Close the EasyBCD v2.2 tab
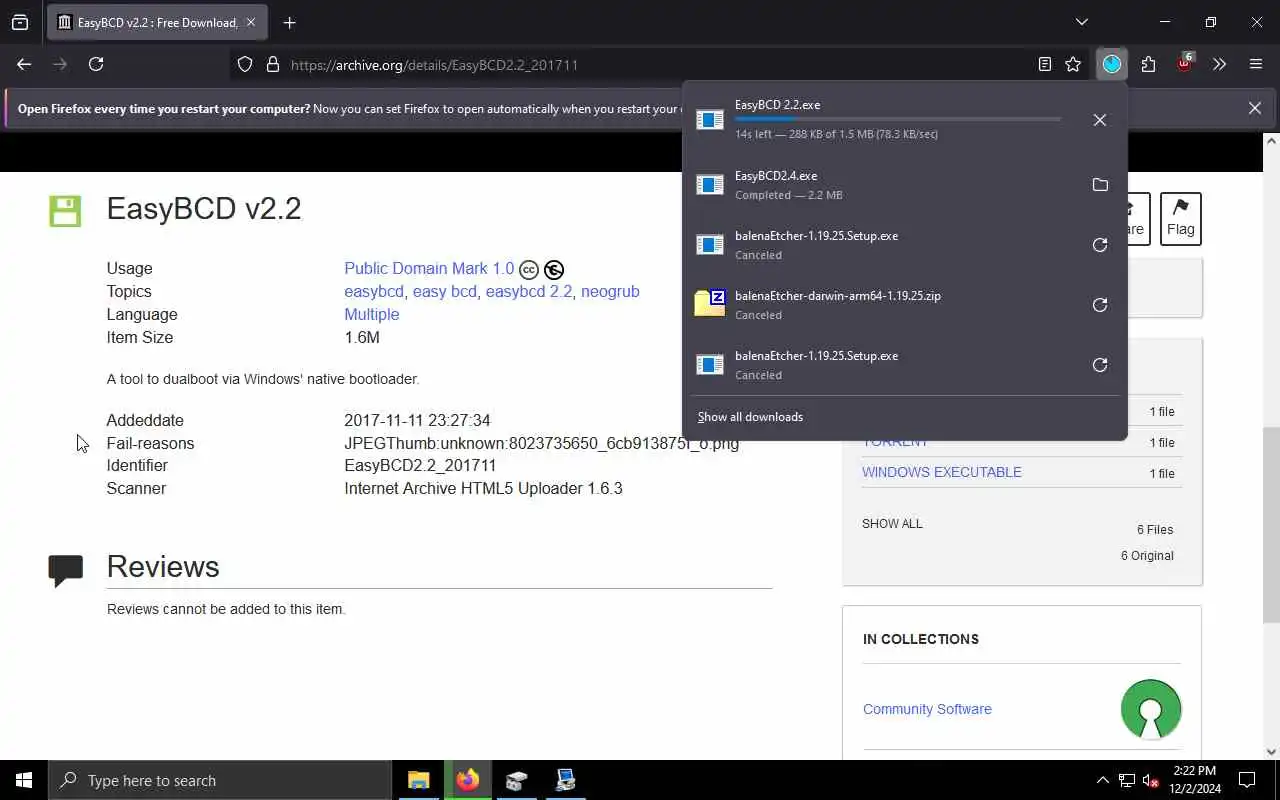Image resolution: width=1280 pixels, height=800 pixels. pyautogui.click(x=251, y=22)
